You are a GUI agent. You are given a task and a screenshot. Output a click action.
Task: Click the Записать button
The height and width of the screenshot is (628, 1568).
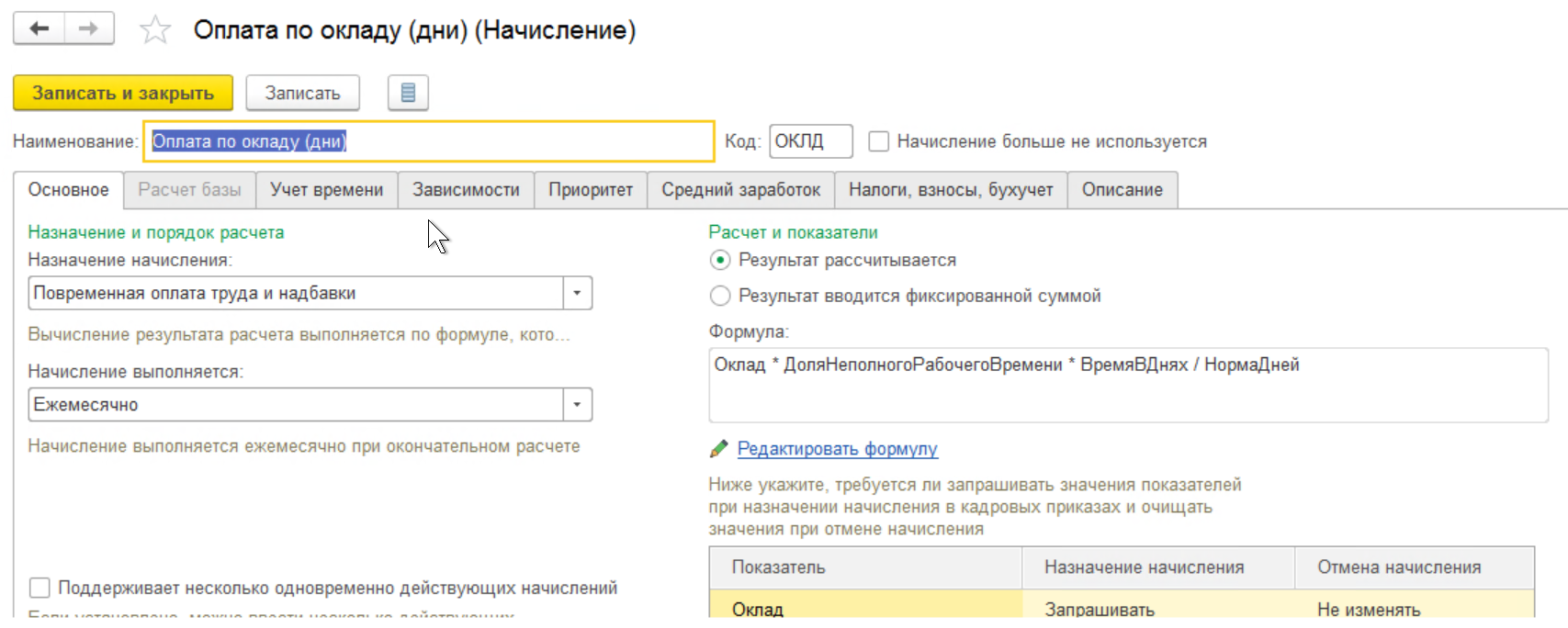pyautogui.click(x=303, y=93)
